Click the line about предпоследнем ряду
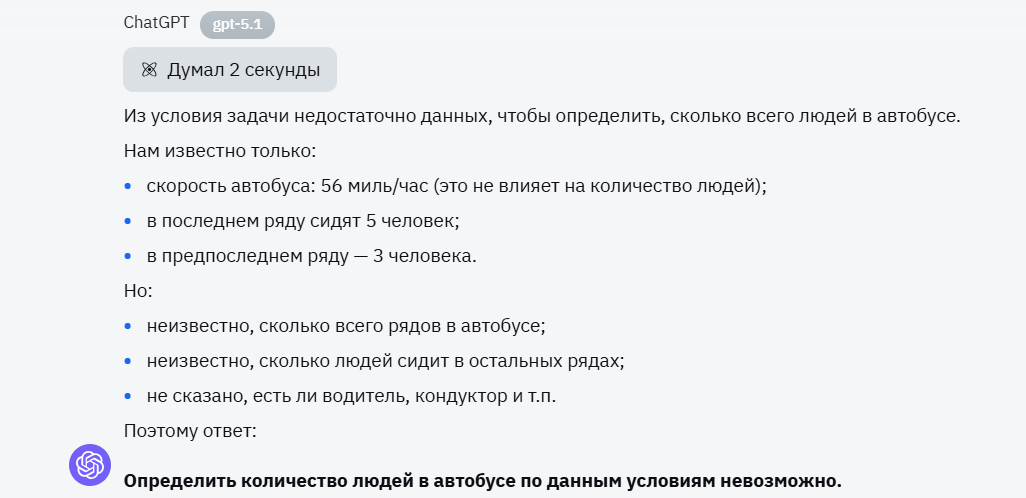This screenshot has width=1026, height=498. (311, 256)
